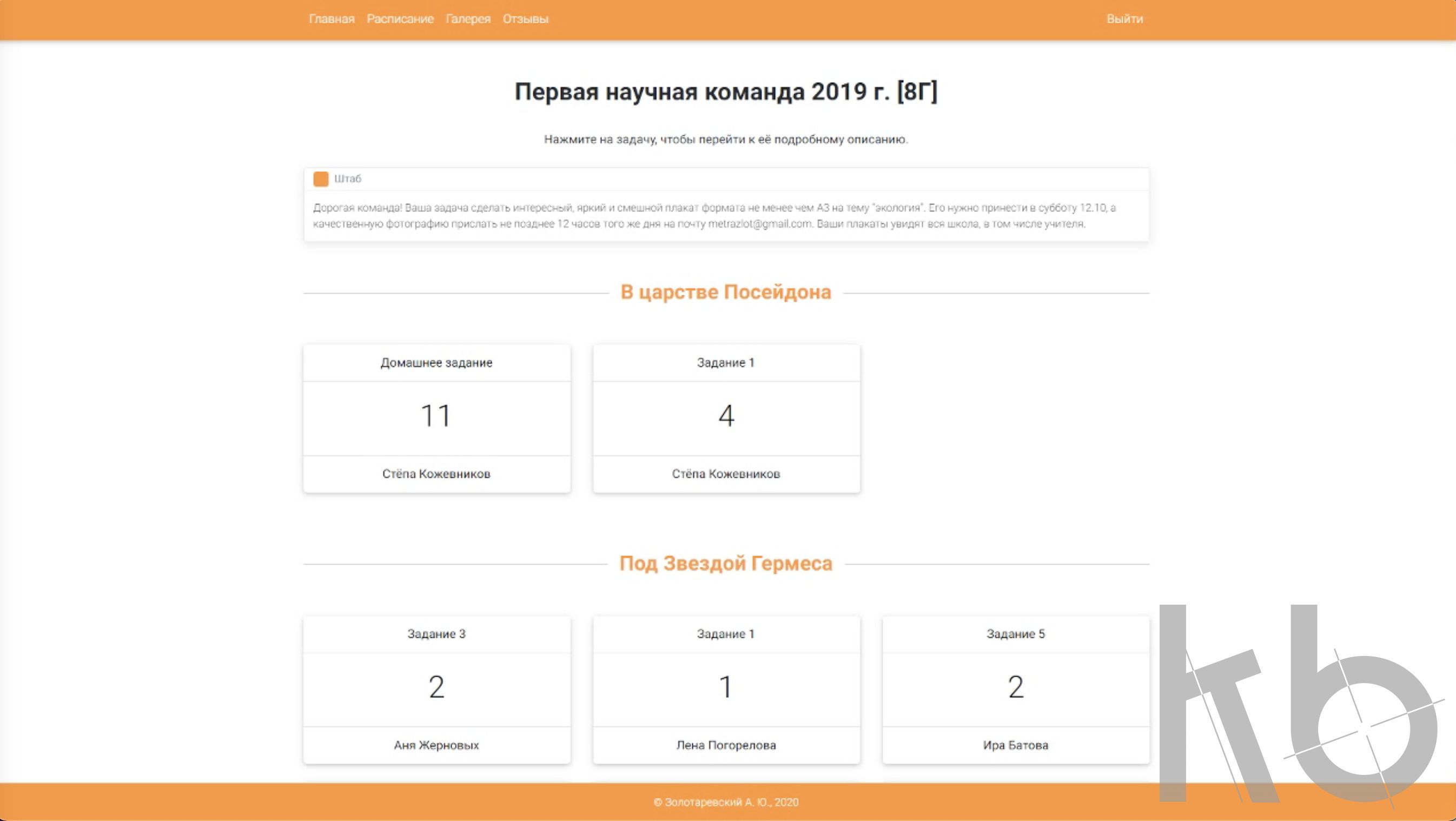1456x821 pixels.
Task: Click the score 11 on homework card
Action: 436,416
